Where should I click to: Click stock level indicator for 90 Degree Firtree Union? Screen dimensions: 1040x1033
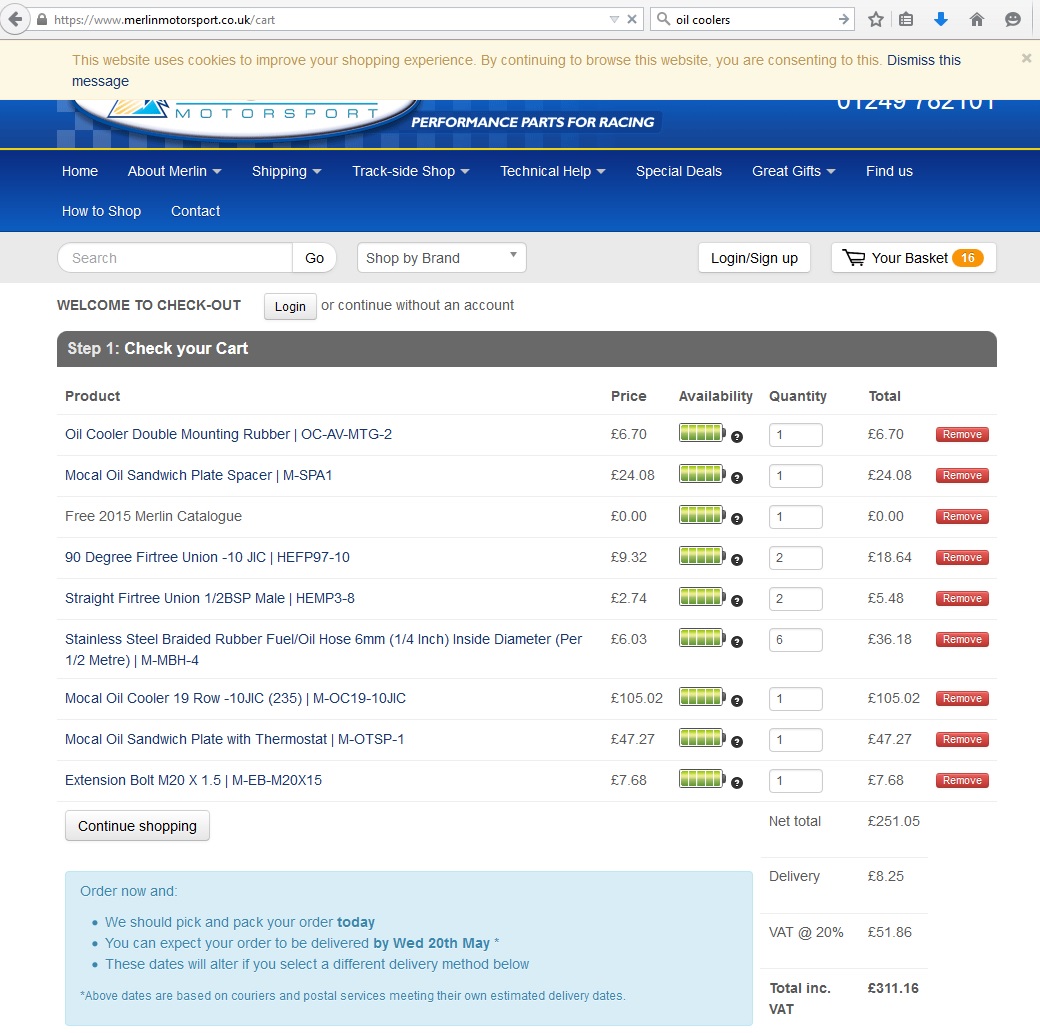(702, 556)
